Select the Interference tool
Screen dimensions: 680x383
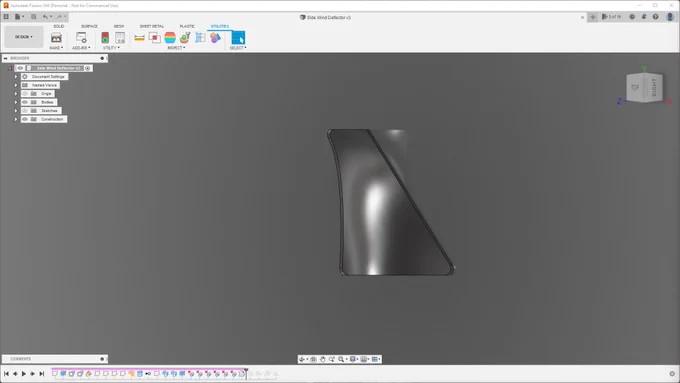click(154, 38)
